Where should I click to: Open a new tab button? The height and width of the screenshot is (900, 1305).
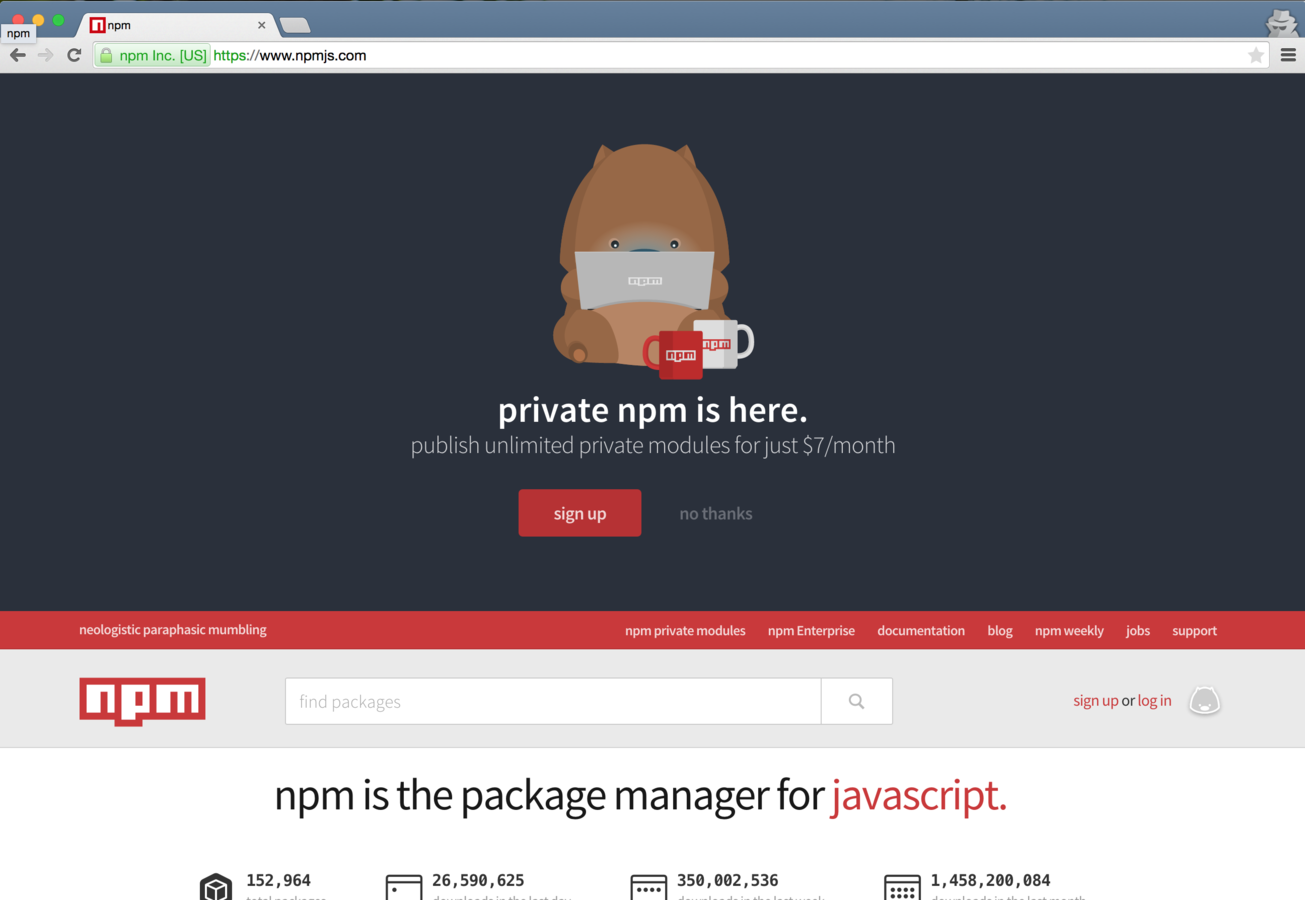pyautogui.click(x=295, y=25)
